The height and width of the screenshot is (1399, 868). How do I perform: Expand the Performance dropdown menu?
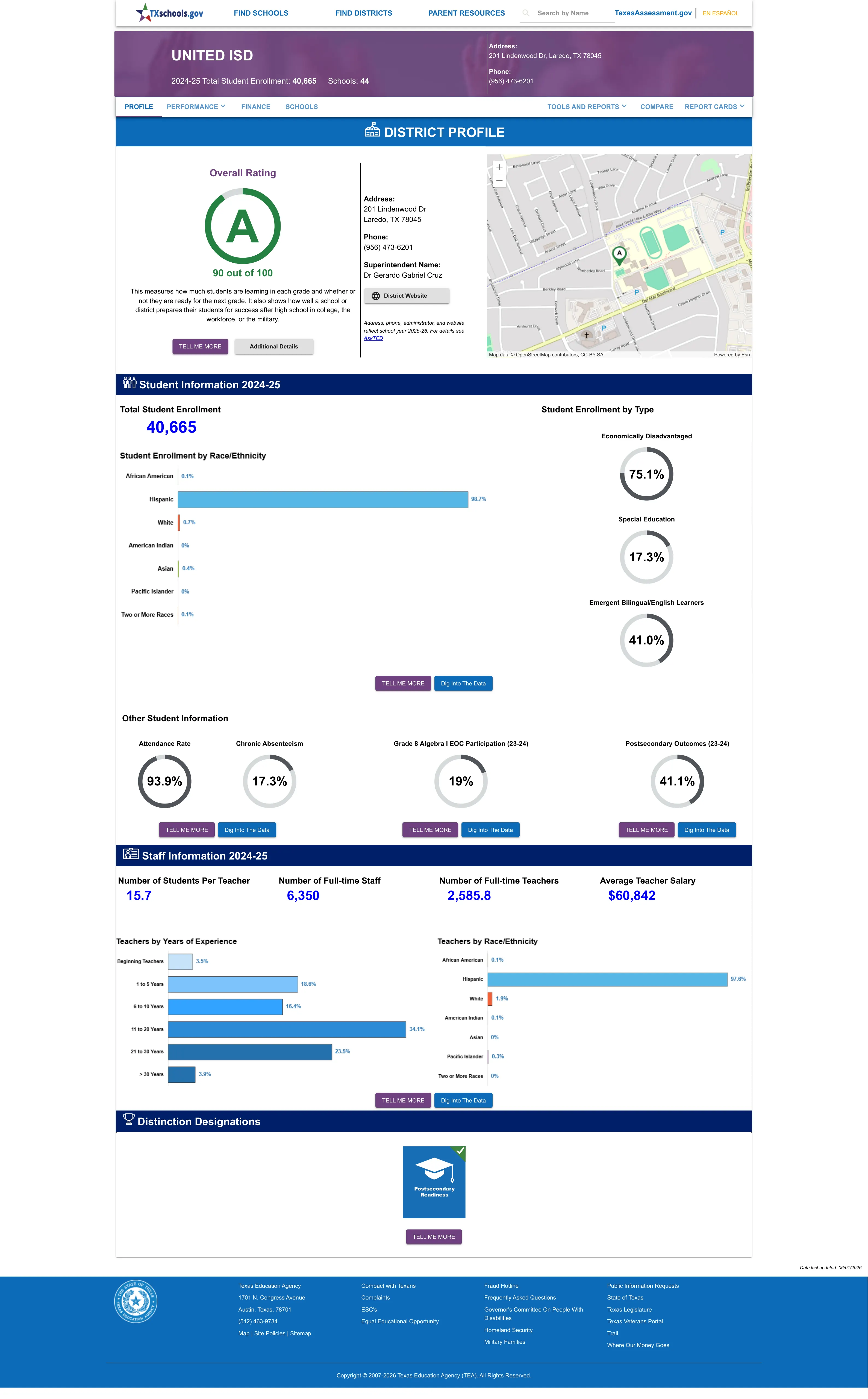point(196,107)
